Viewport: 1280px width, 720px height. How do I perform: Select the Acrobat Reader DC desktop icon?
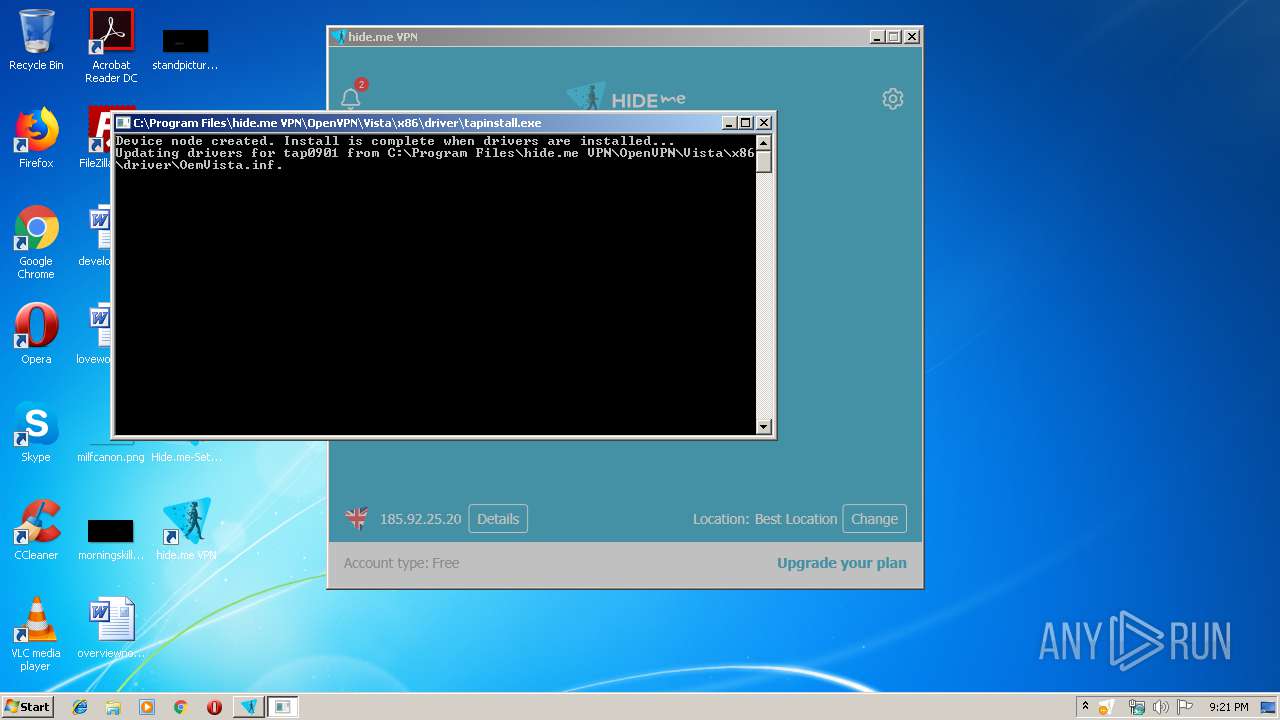point(111,46)
